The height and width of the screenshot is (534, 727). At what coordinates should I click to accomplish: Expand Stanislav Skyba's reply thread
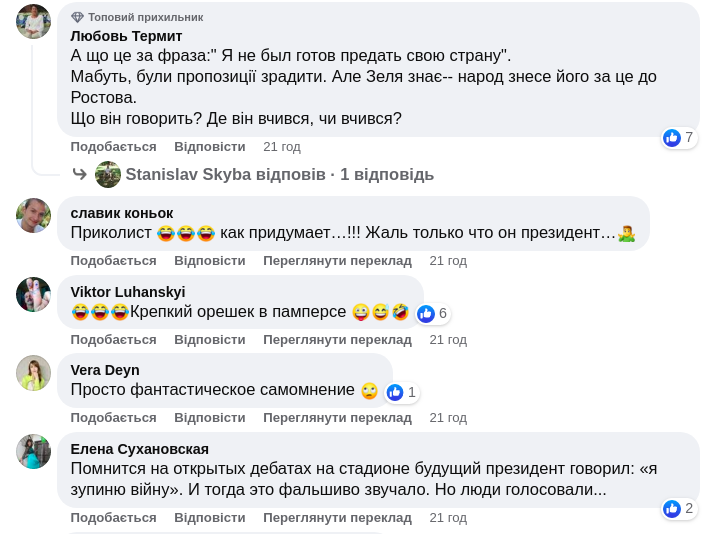pyautogui.click(x=279, y=174)
